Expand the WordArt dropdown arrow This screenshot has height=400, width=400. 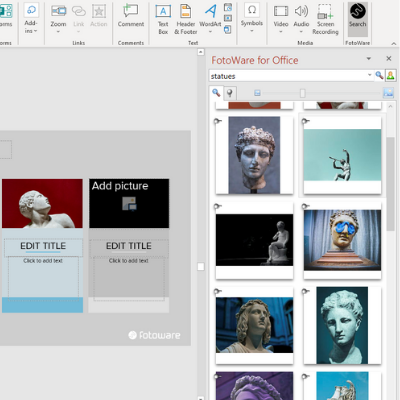click(x=210, y=32)
